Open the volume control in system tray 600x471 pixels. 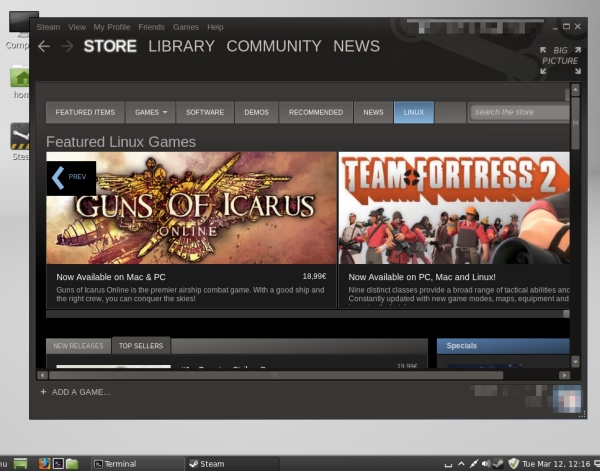coord(486,464)
